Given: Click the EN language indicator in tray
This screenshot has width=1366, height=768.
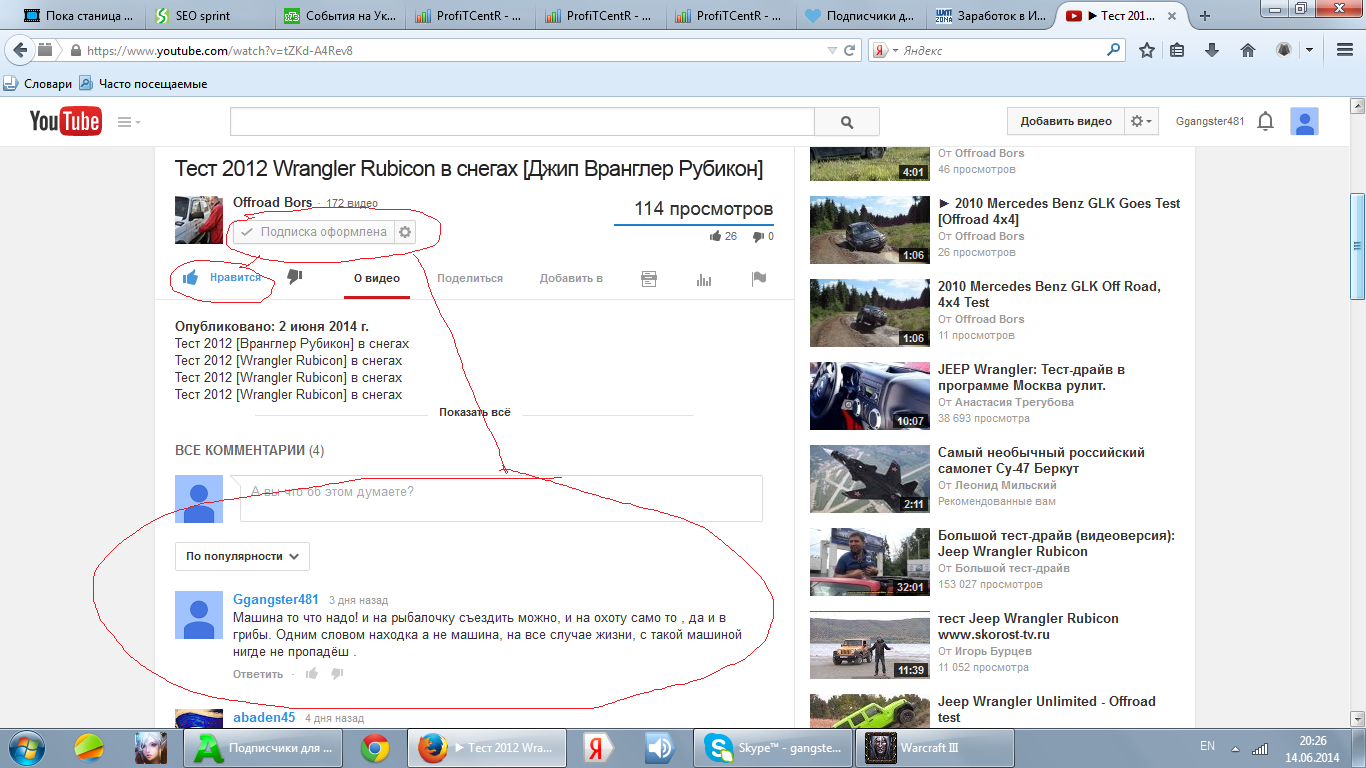Looking at the screenshot, I should (1207, 746).
